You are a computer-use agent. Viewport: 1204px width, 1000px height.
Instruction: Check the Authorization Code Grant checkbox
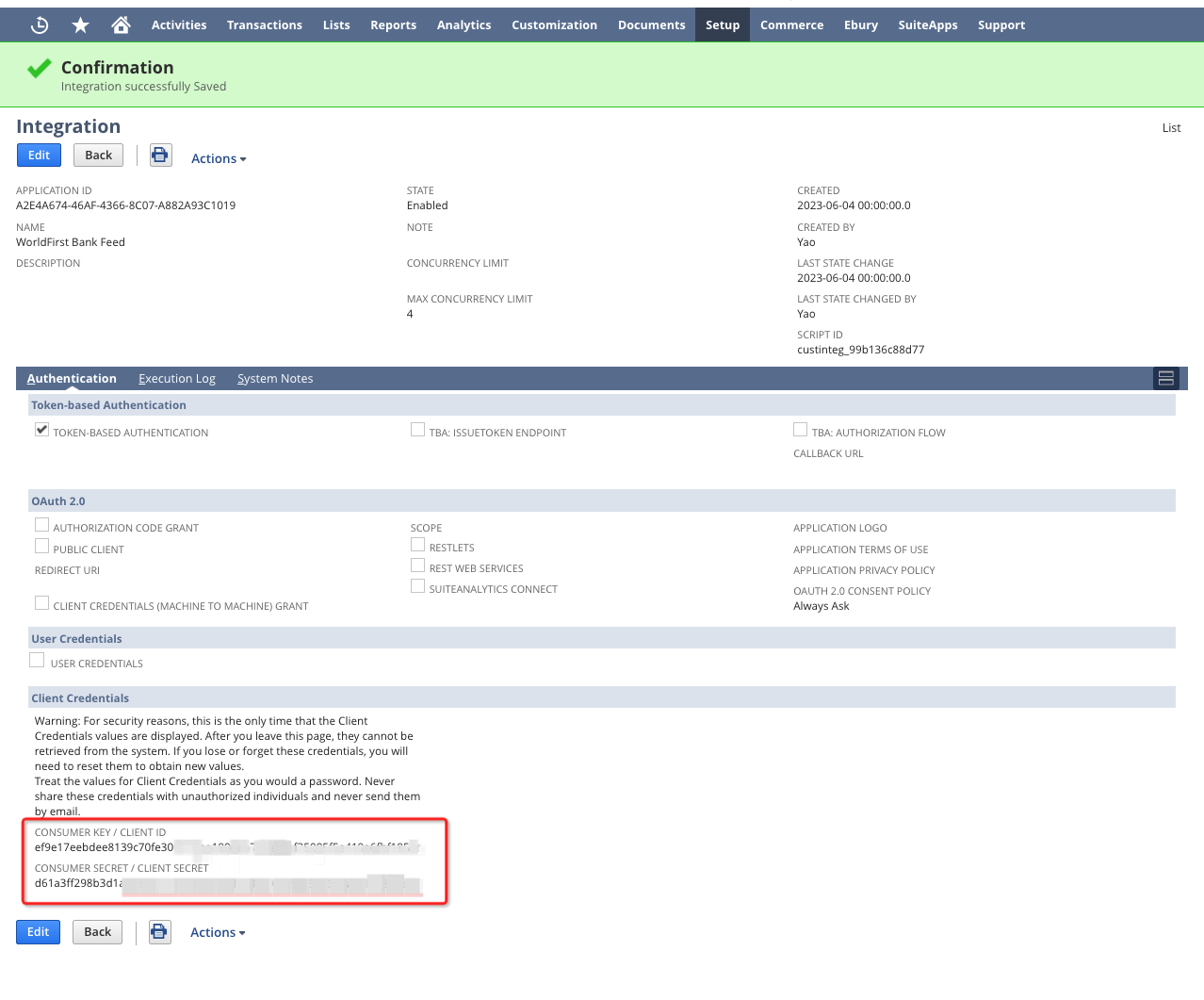[x=42, y=525]
